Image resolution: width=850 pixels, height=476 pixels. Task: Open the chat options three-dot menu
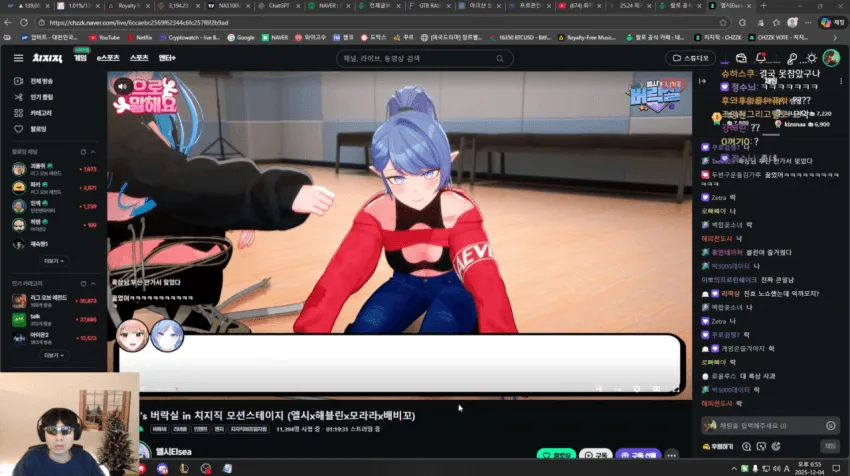[x=841, y=81]
